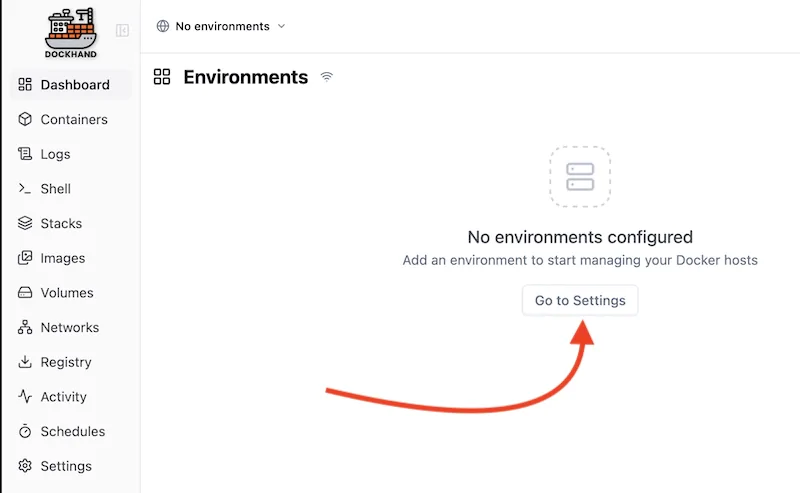Click the Activity pulse icon
The width and height of the screenshot is (800, 493).
click(25, 397)
